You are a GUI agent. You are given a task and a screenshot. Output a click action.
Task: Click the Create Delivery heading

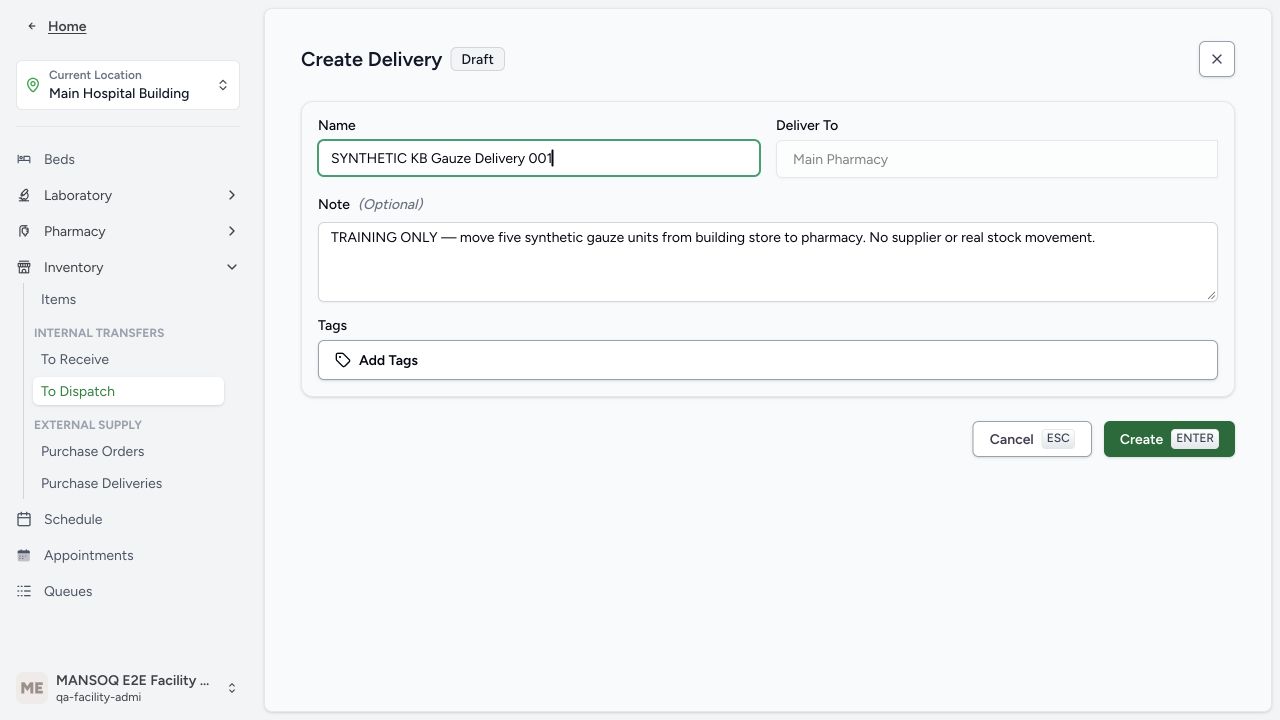click(x=371, y=59)
